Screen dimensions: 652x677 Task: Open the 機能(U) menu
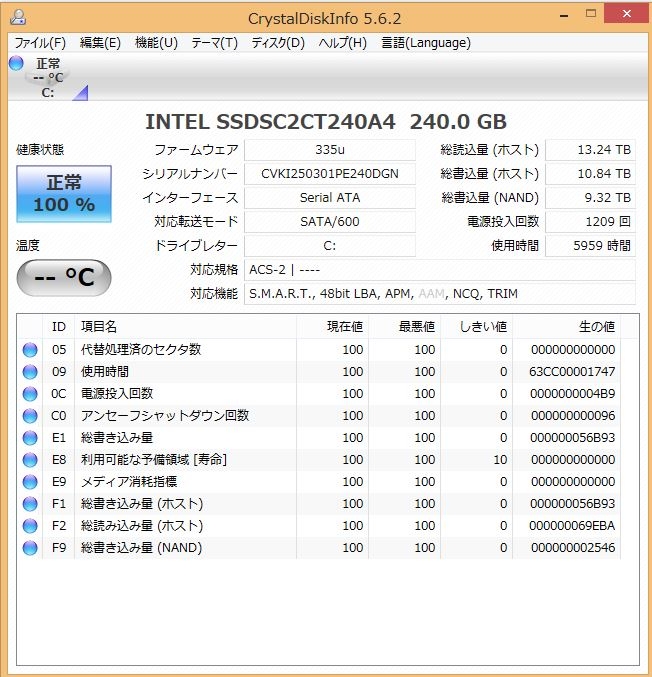coord(156,43)
